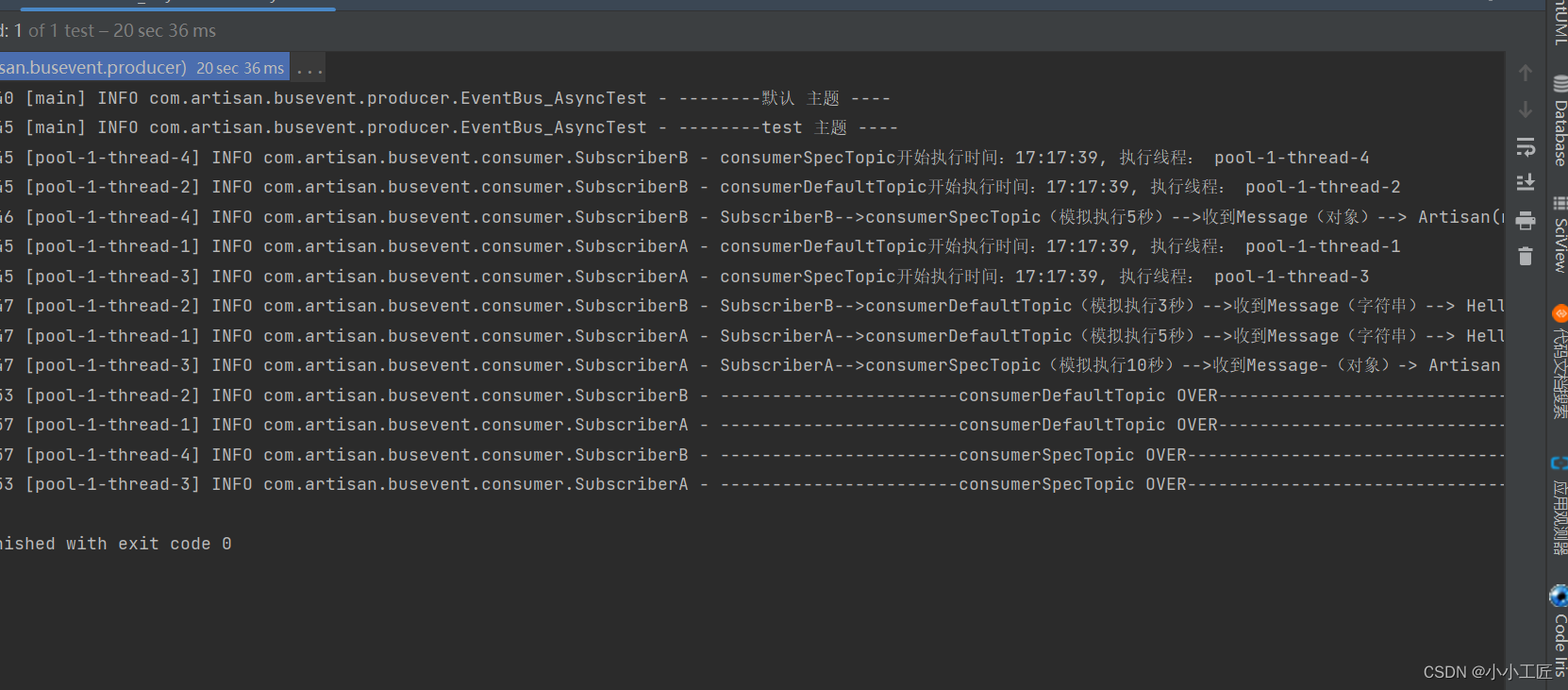
Task: Click the down arrow console navigation icon
Action: click(1526, 109)
